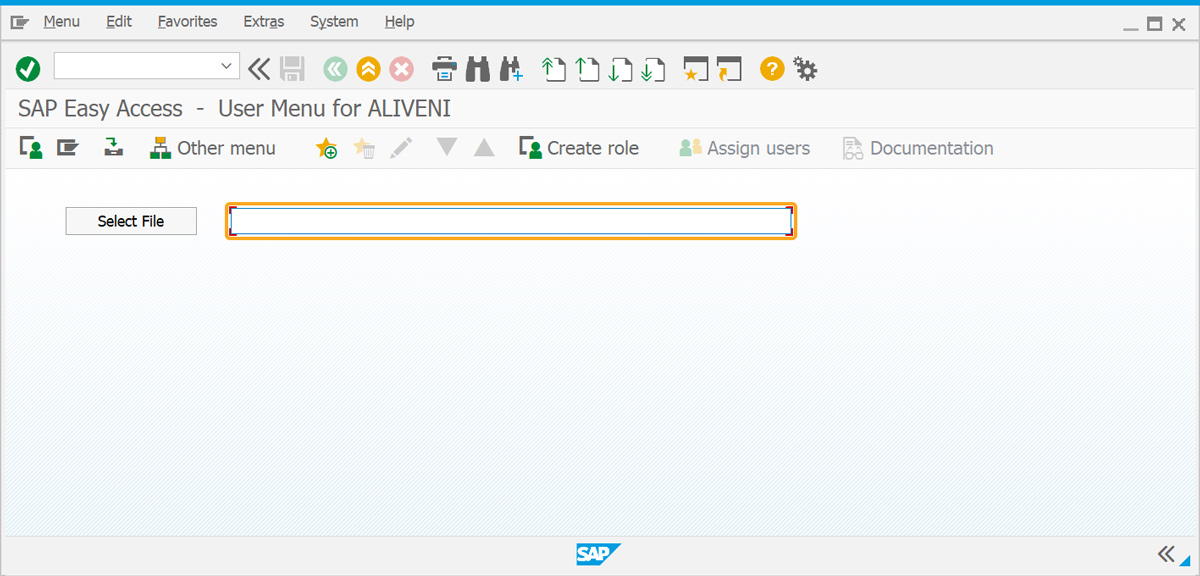
Task: Click the file path input field
Action: 511,221
